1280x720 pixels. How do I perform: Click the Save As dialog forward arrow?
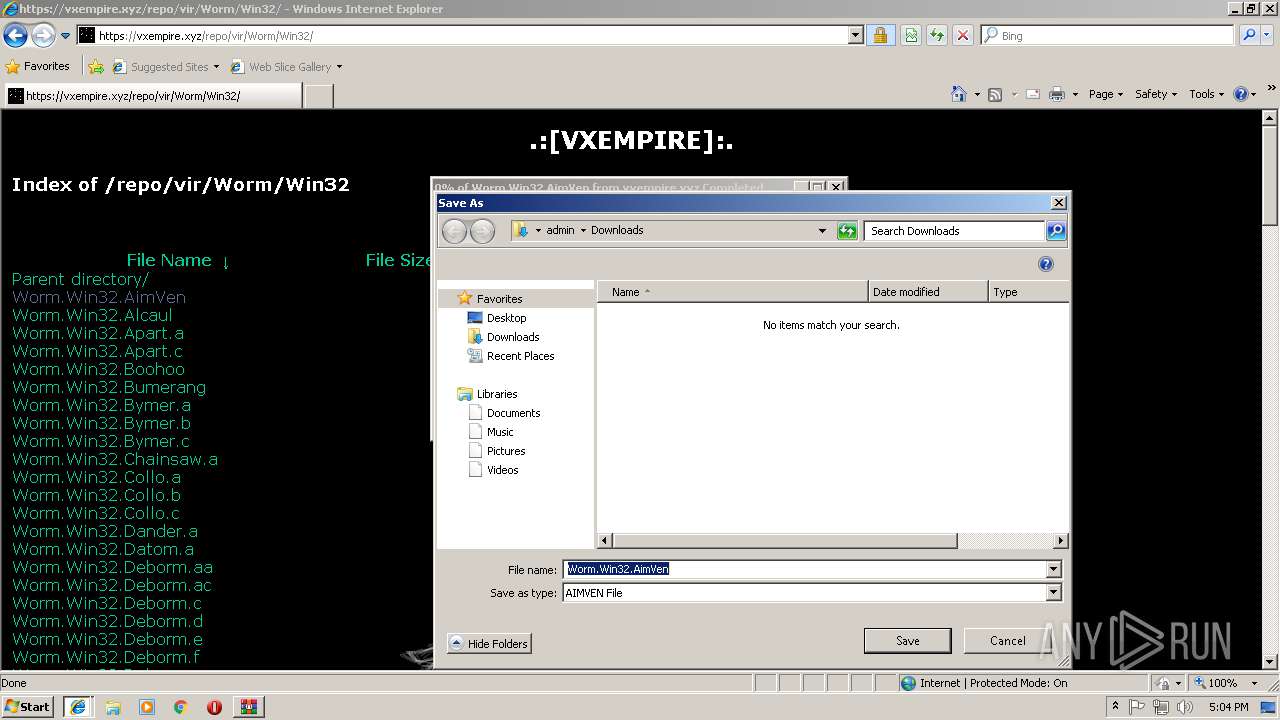[x=482, y=231]
